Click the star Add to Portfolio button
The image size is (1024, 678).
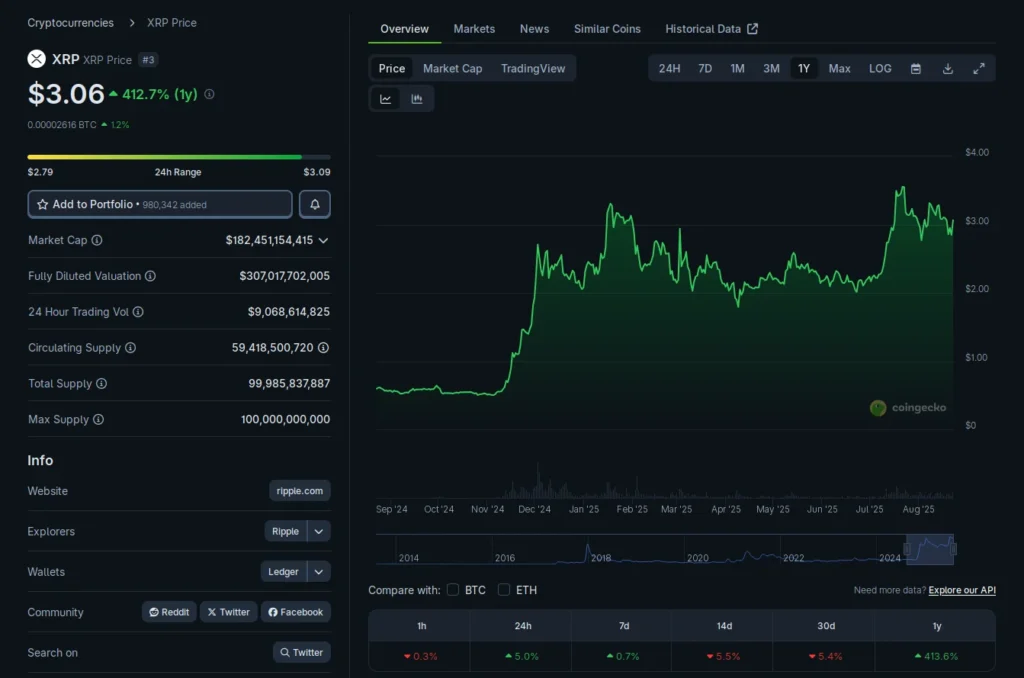click(160, 204)
